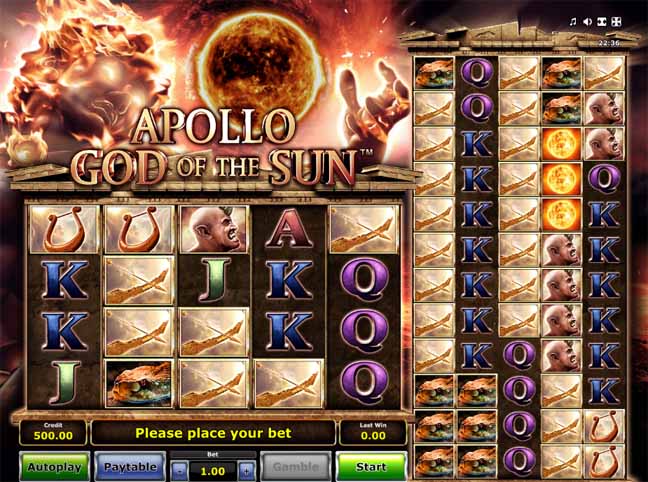Increase the bet with plus button
Image resolution: width=648 pixels, height=482 pixels.
(x=247, y=471)
